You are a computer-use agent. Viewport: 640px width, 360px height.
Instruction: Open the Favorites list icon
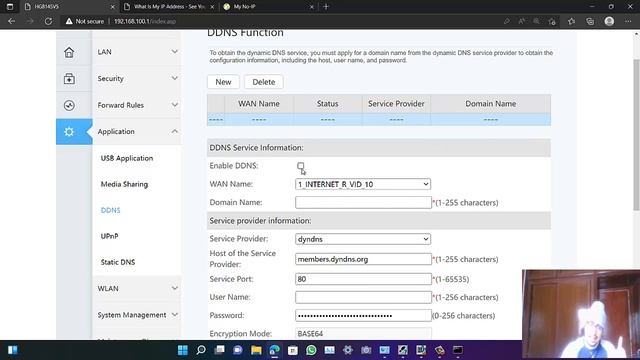coord(571,21)
